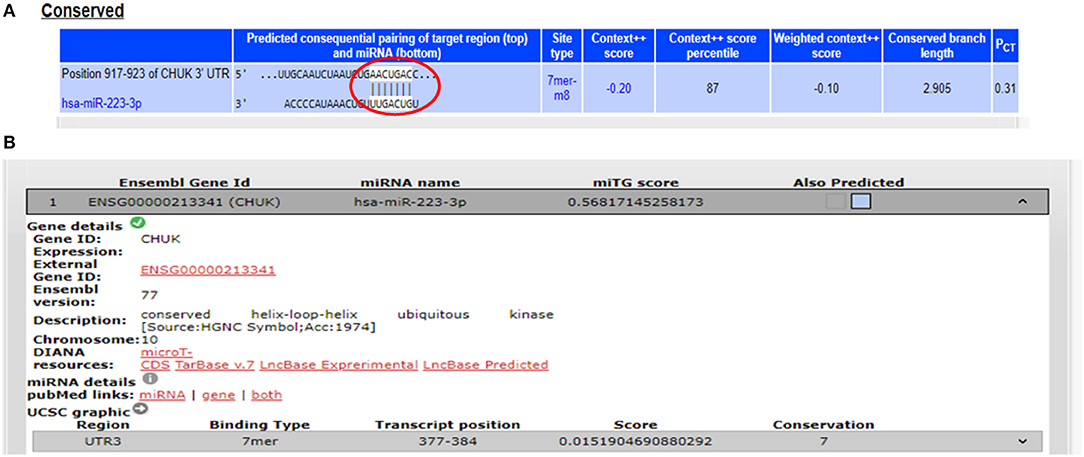Open the ENSG00000213341 external gene link

point(208,270)
